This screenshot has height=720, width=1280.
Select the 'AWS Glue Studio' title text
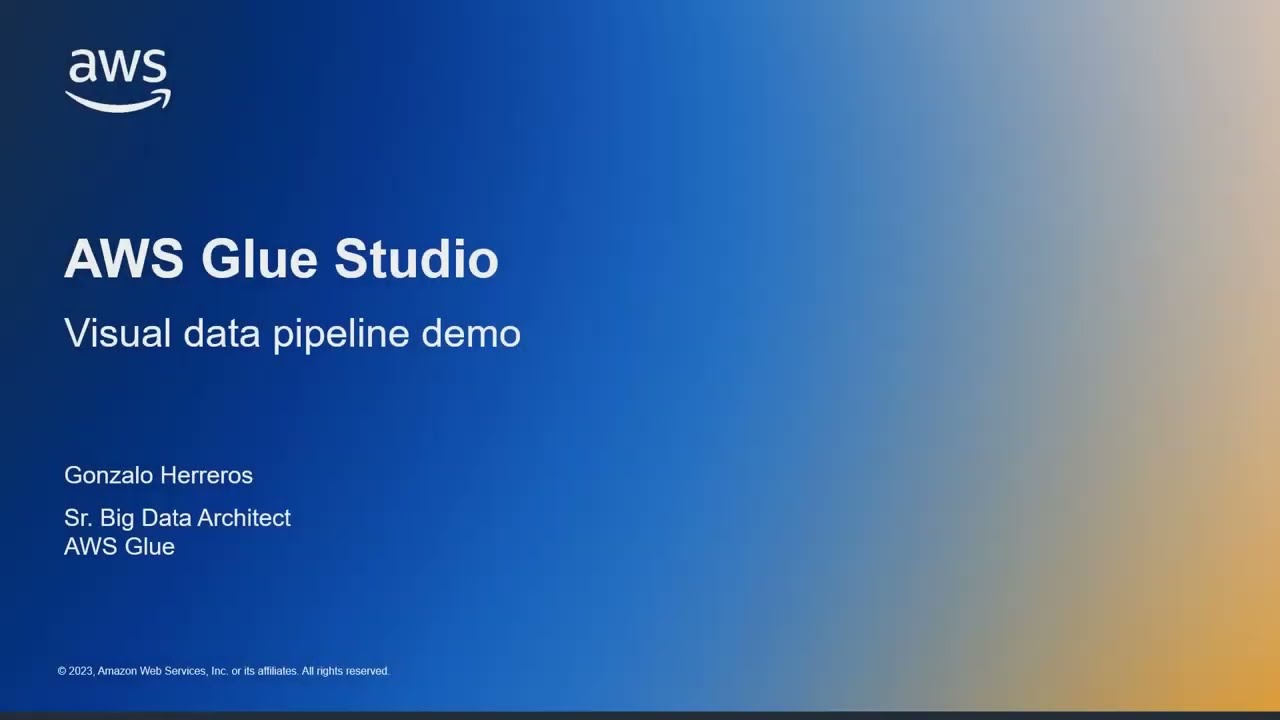pos(281,259)
